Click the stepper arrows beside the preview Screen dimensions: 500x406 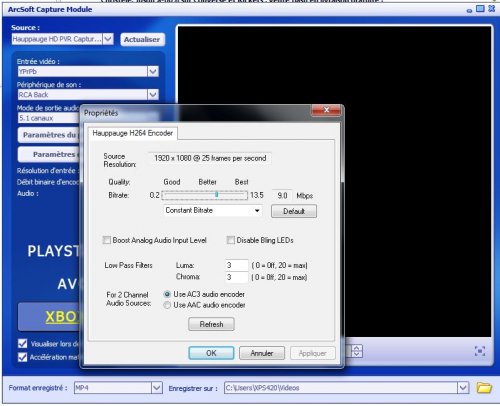coord(356,351)
